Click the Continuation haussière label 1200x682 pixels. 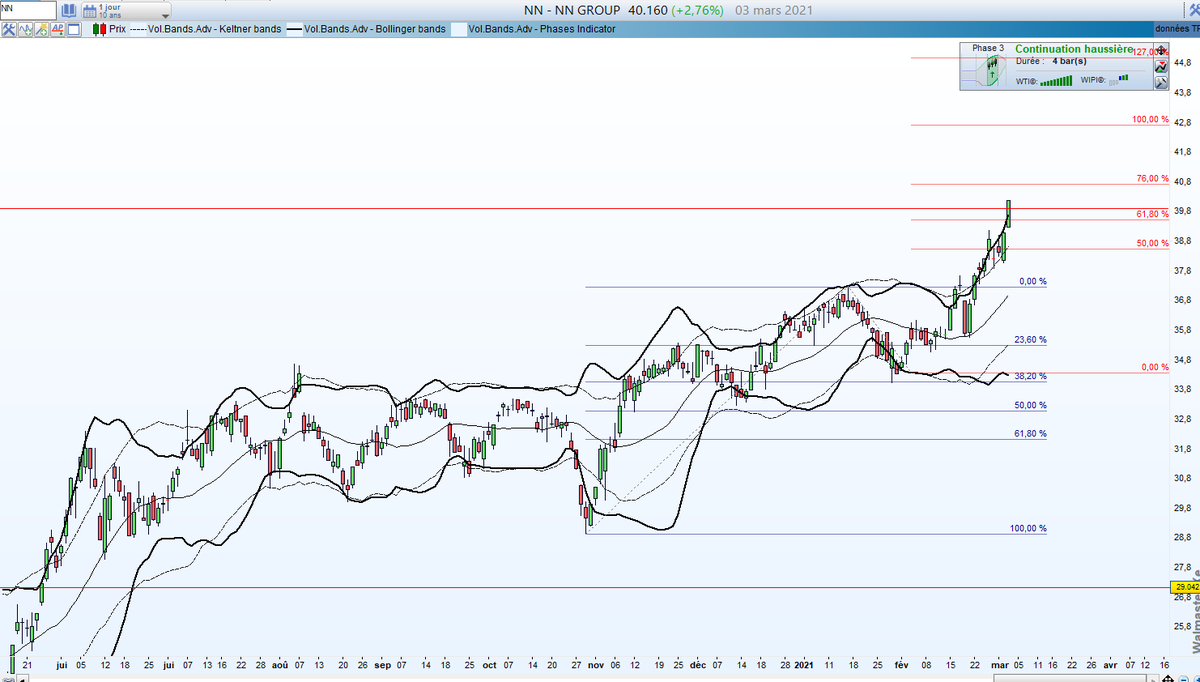[x=1074, y=49]
